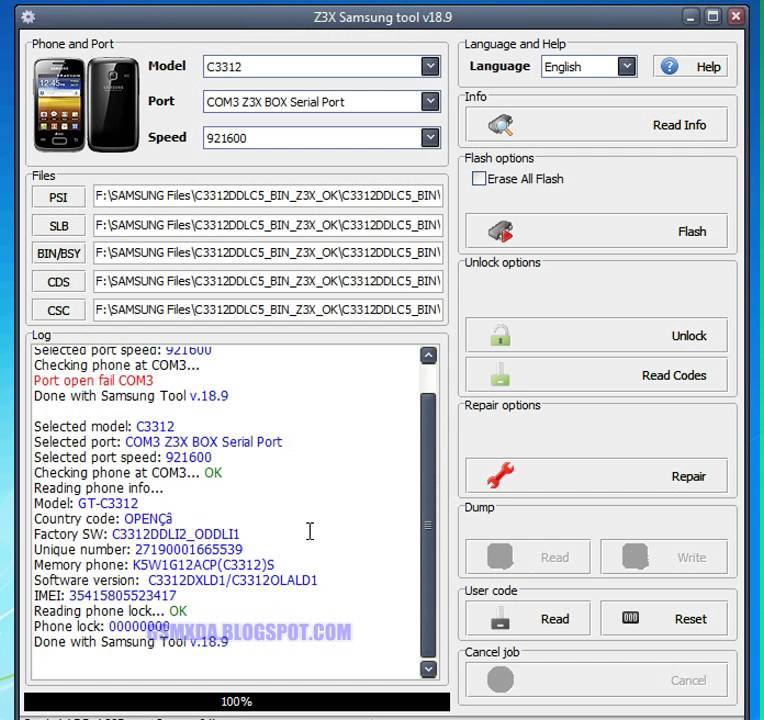Click the Read Codes green icon
This screenshot has height=720, width=764.
[500, 375]
